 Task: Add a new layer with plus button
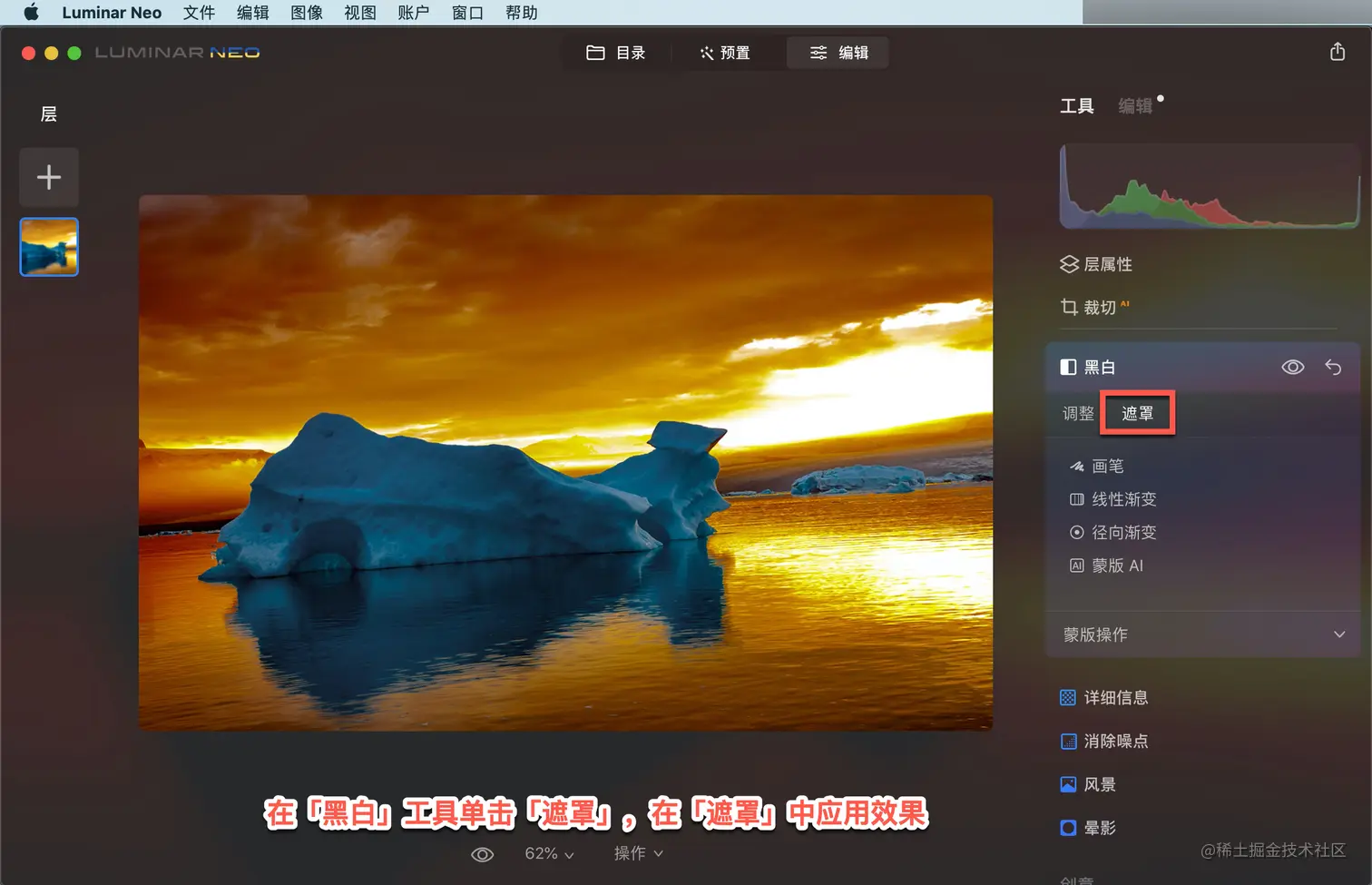[49, 177]
